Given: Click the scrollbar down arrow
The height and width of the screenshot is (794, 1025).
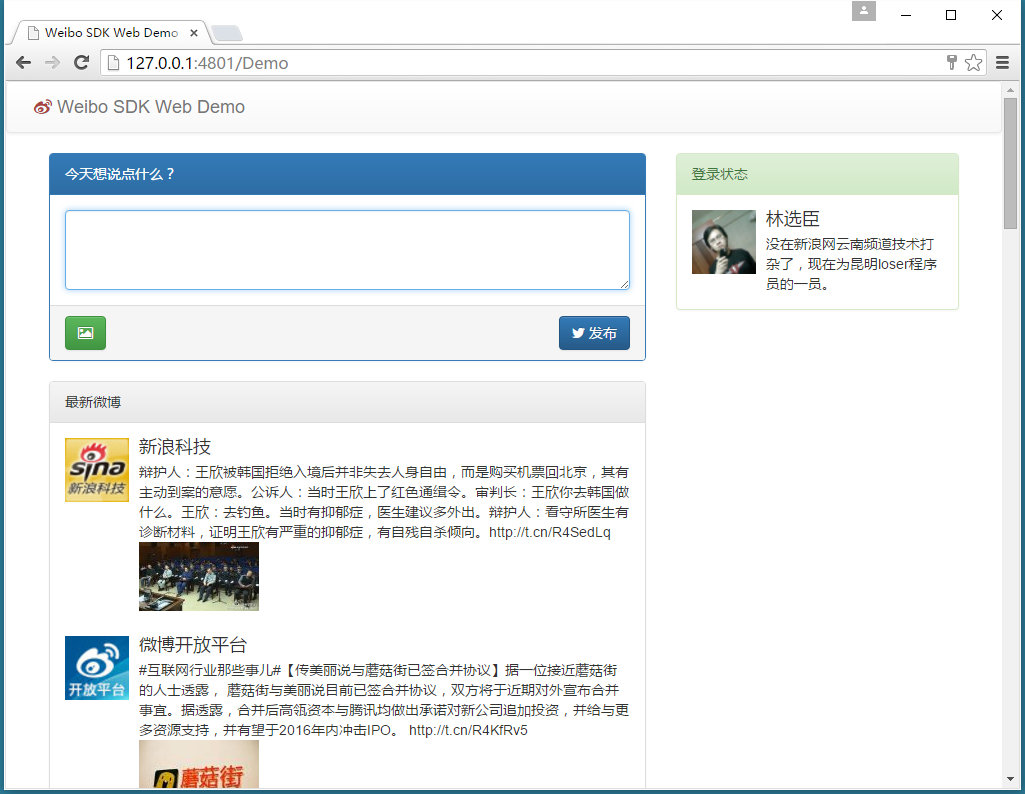Looking at the screenshot, I should pos(1011,779).
